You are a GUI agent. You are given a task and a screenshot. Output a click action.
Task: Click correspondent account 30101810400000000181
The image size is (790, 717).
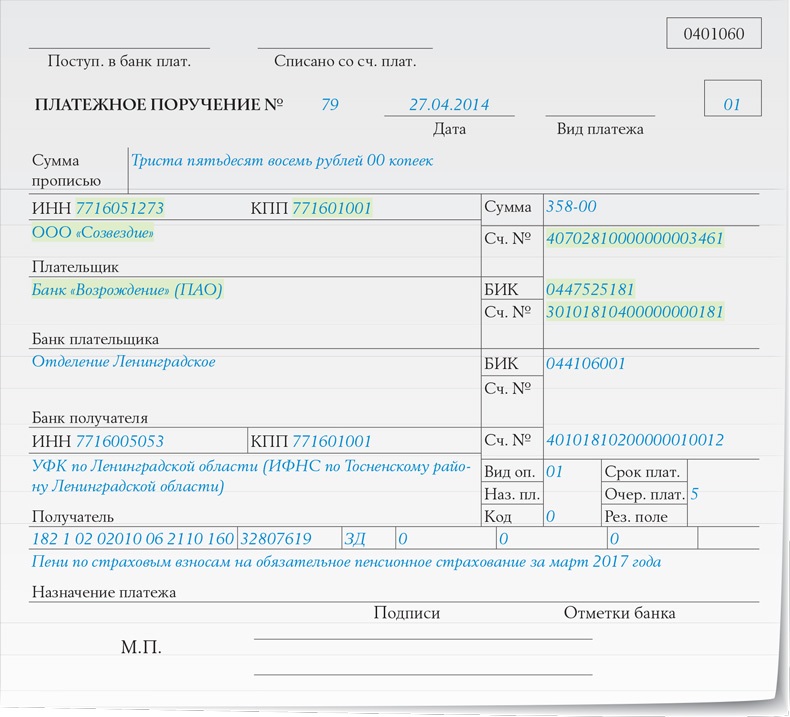(x=635, y=311)
